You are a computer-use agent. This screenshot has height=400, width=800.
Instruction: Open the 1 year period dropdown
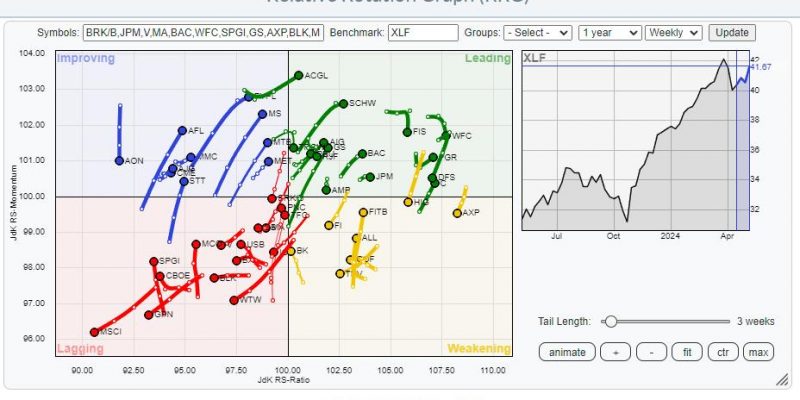[x=610, y=33]
